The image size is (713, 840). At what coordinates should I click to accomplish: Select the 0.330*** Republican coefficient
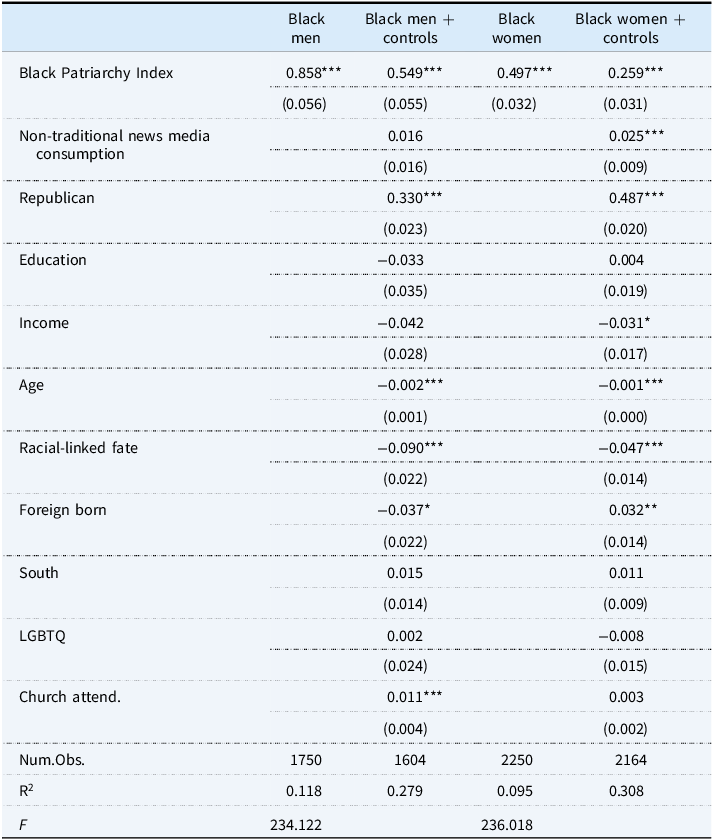pyautogui.click(x=415, y=198)
